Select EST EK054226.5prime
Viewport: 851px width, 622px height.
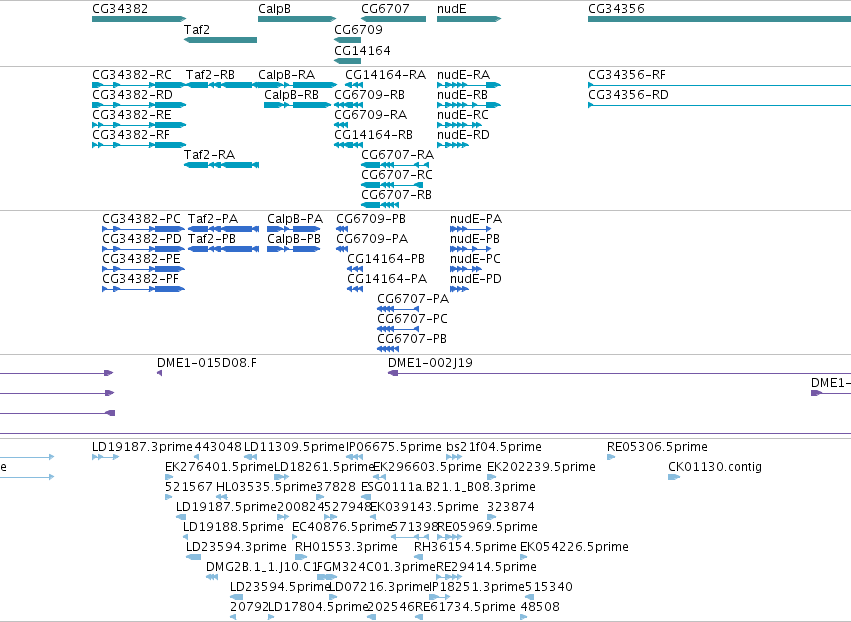523,557
